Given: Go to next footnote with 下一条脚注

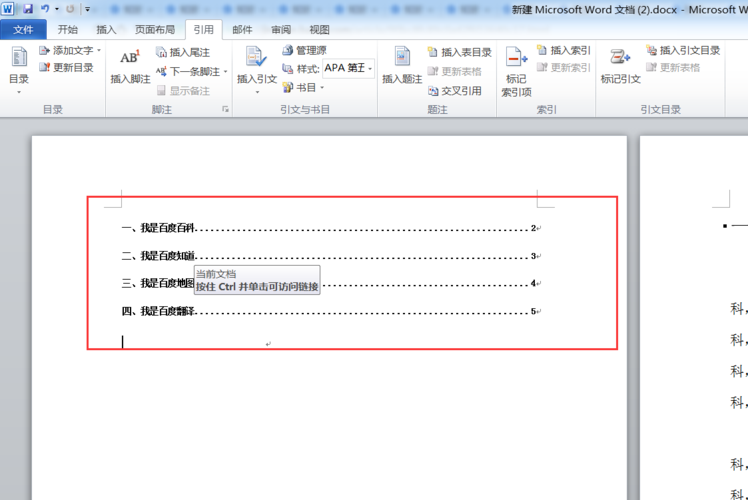Looking at the screenshot, I should coord(188,72).
